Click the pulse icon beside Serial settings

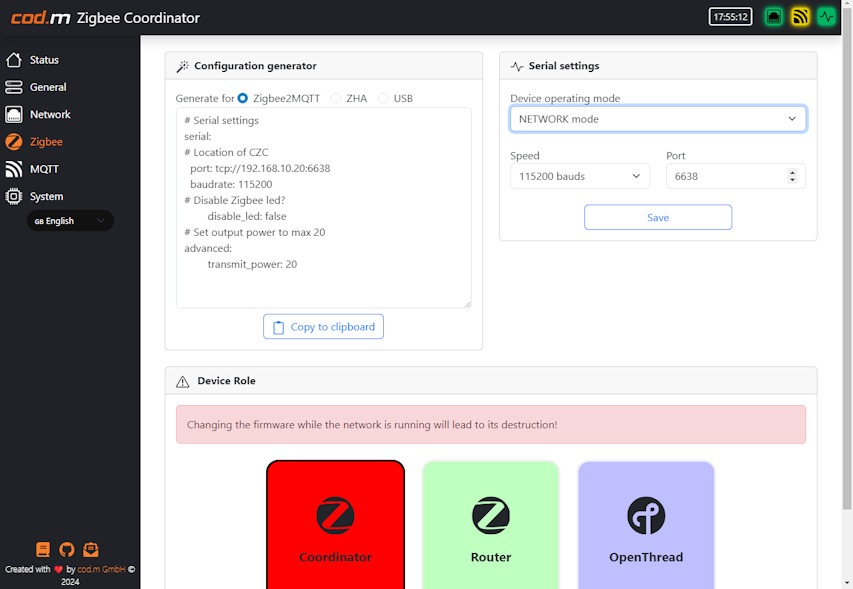tap(517, 66)
